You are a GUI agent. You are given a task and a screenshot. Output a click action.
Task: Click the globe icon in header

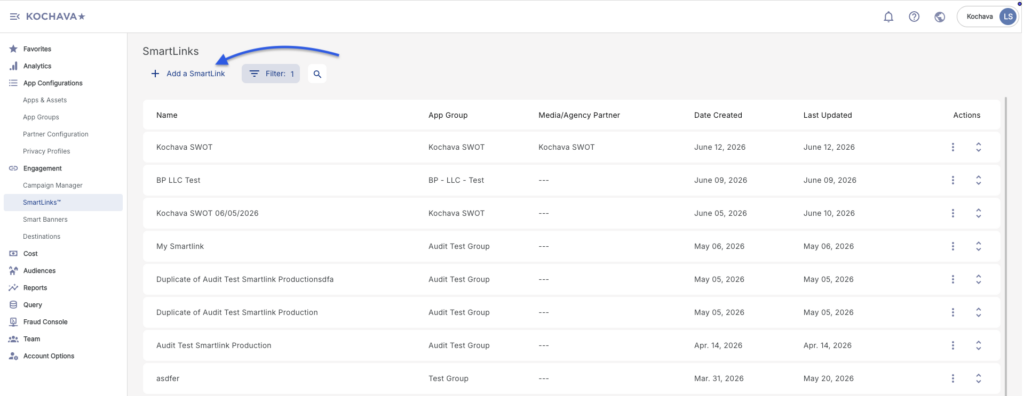click(x=940, y=17)
